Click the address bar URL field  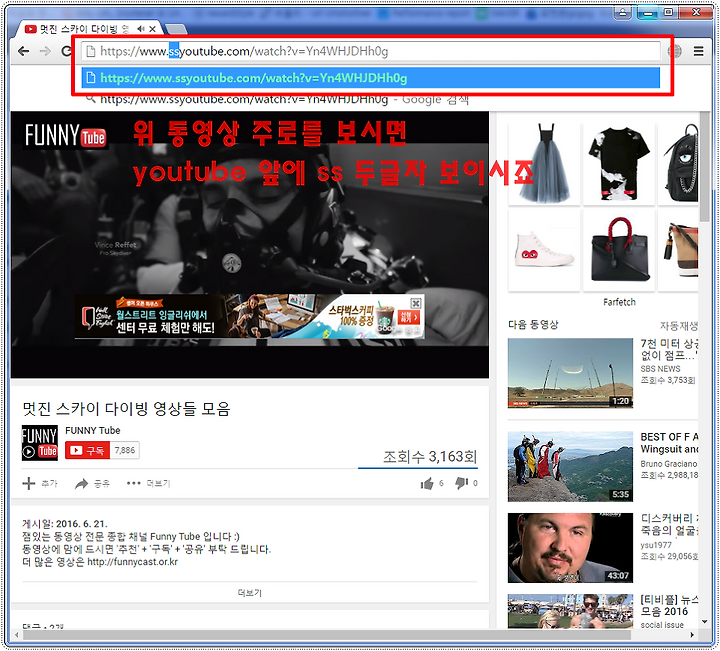click(x=371, y=51)
